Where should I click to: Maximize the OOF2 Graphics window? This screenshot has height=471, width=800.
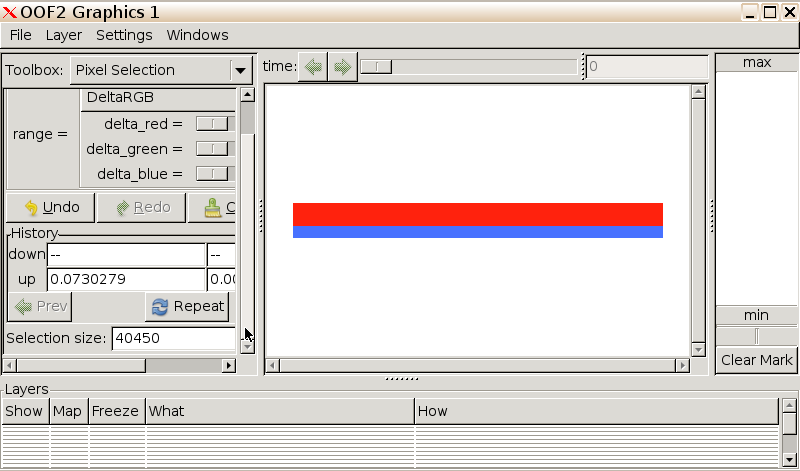click(x=770, y=12)
